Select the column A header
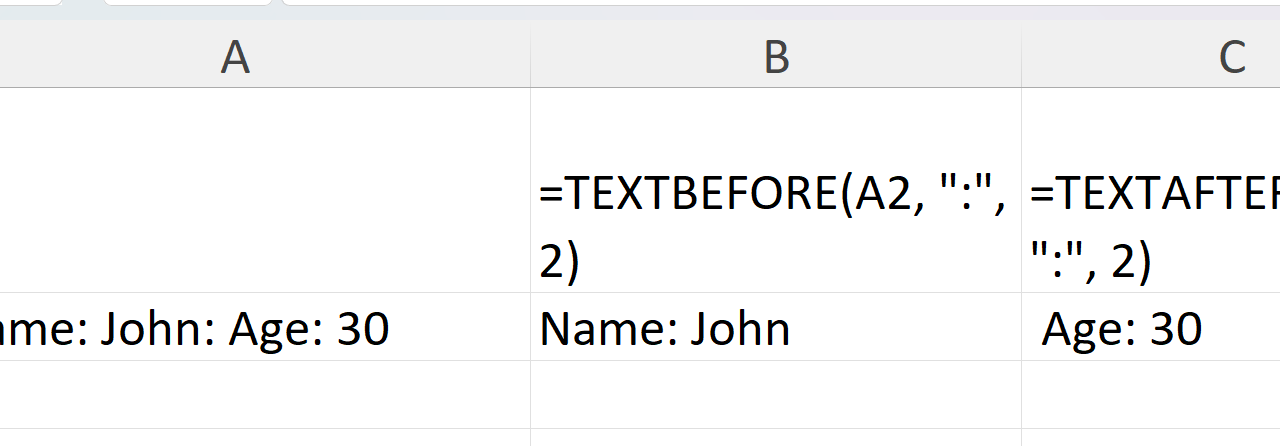 (x=235, y=58)
